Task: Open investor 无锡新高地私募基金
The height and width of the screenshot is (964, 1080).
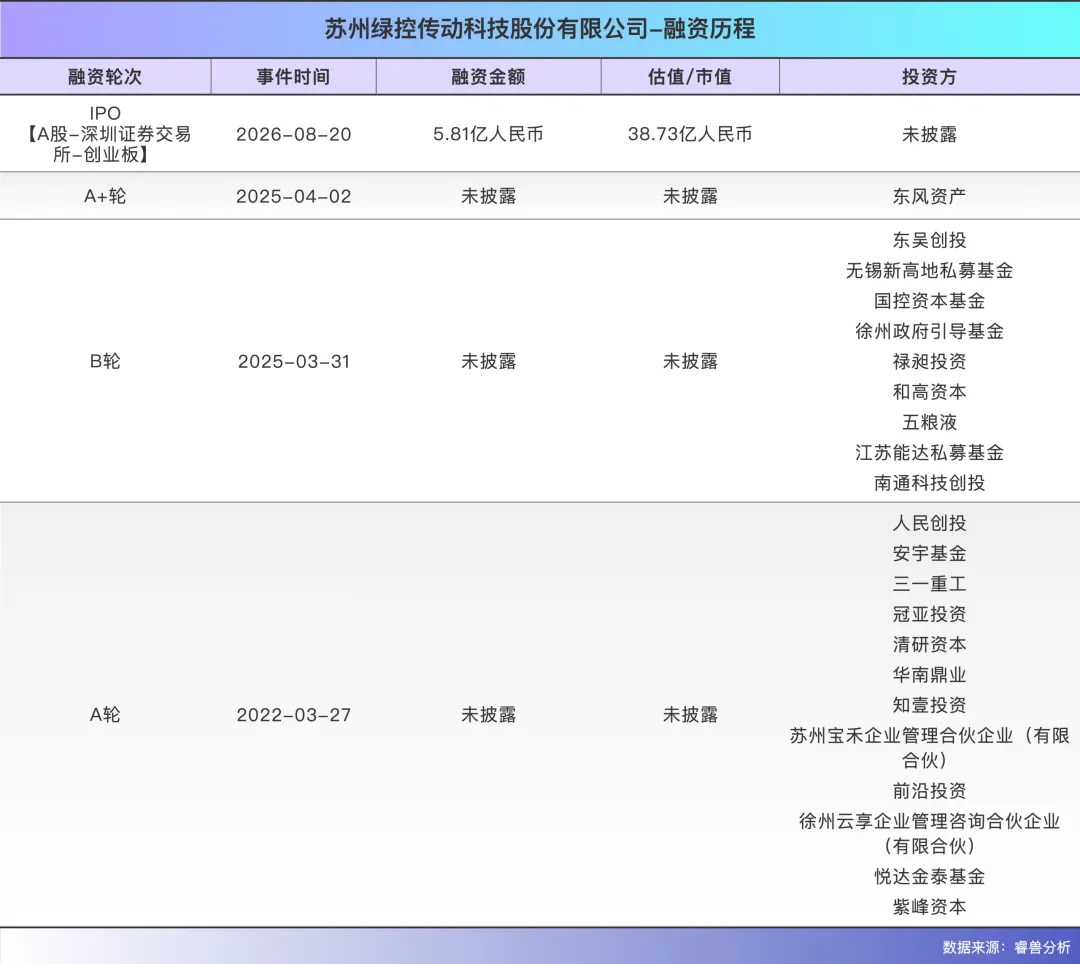Action: (929, 271)
